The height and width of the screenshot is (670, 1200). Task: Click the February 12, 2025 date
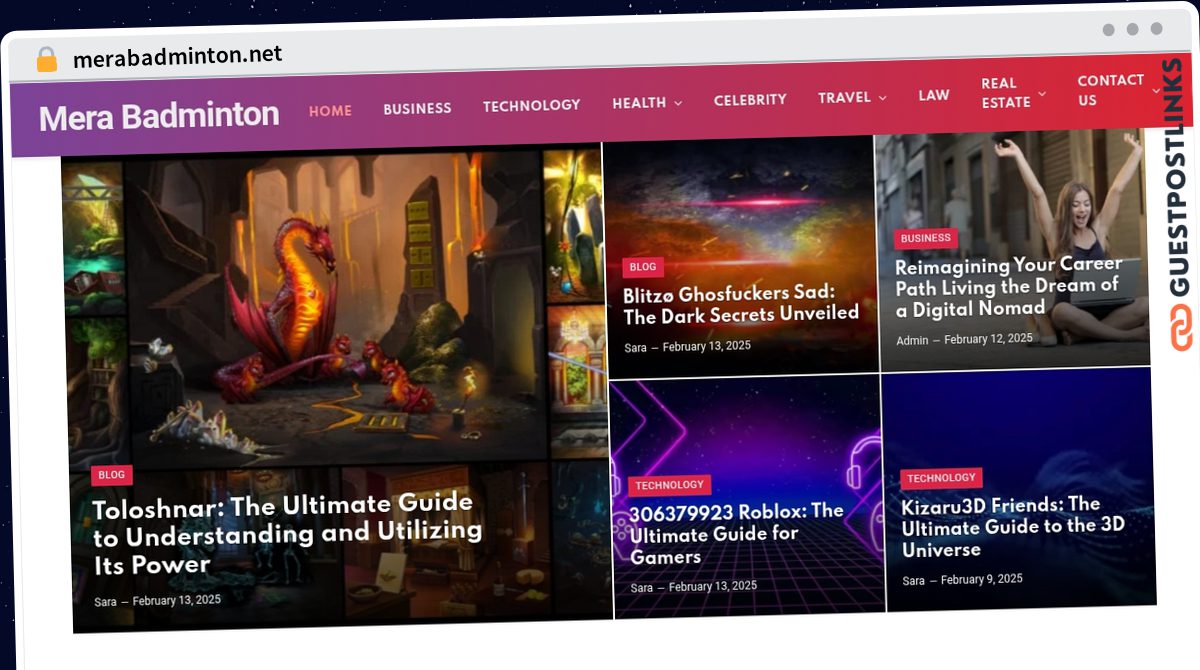coord(988,339)
